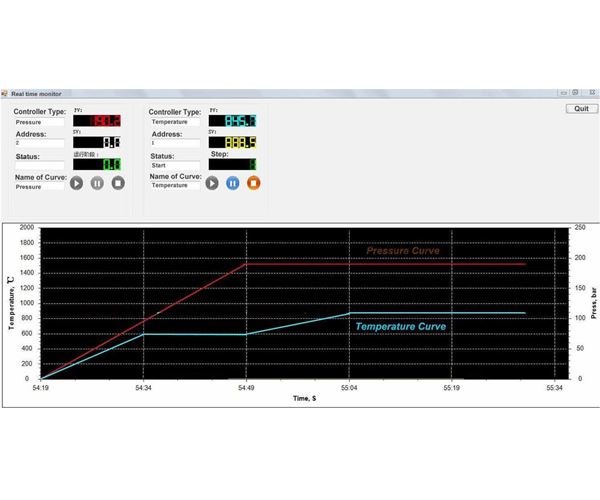
Task: Click the empty Pressure status field
Action: (39, 165)
